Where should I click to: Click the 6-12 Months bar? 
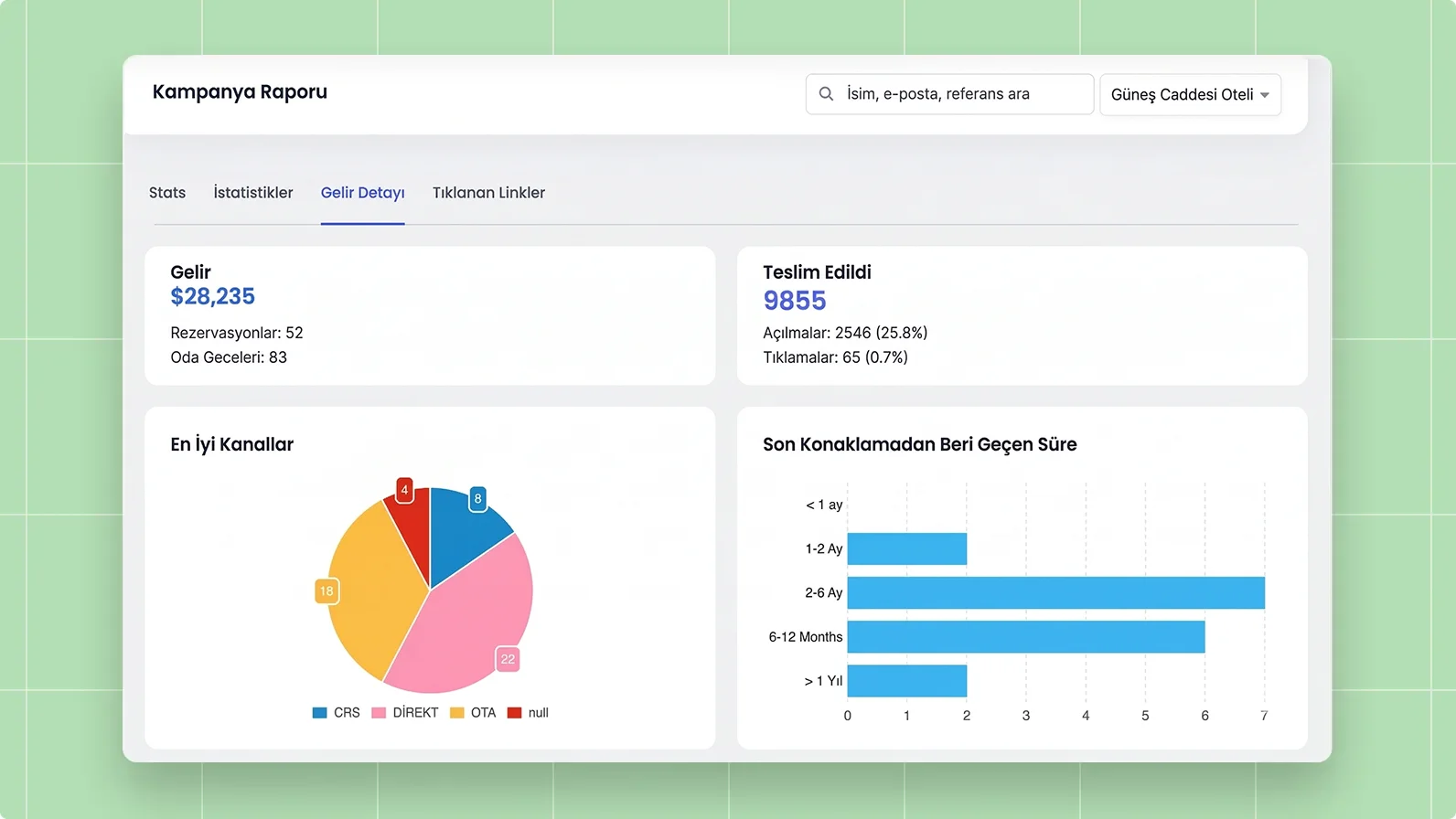1025,637
